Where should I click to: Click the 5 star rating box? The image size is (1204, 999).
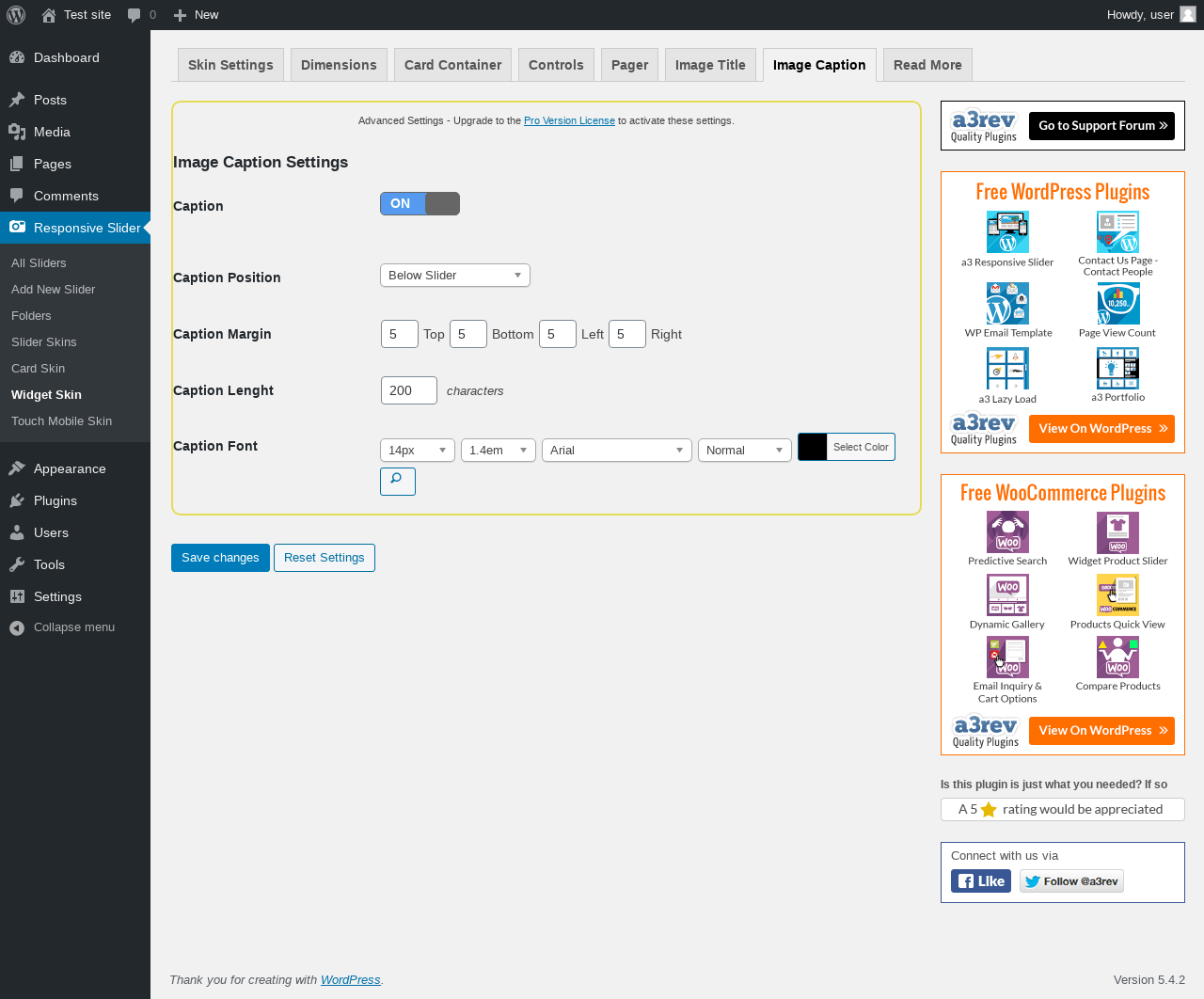pyautogui.click(x=1063, y=809)
